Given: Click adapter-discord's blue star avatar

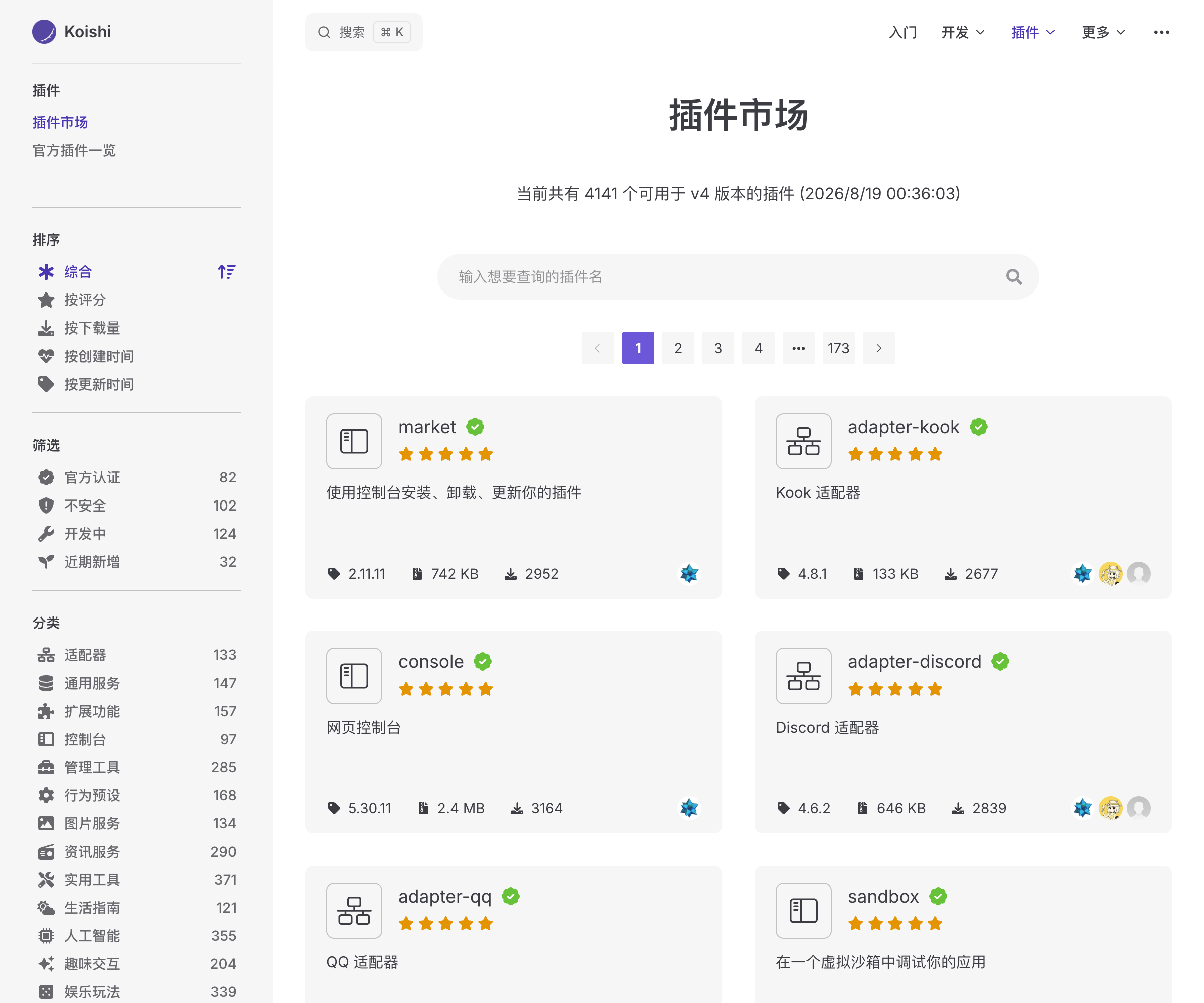Looking at the screenshot, I should [x=1083, y=808].
